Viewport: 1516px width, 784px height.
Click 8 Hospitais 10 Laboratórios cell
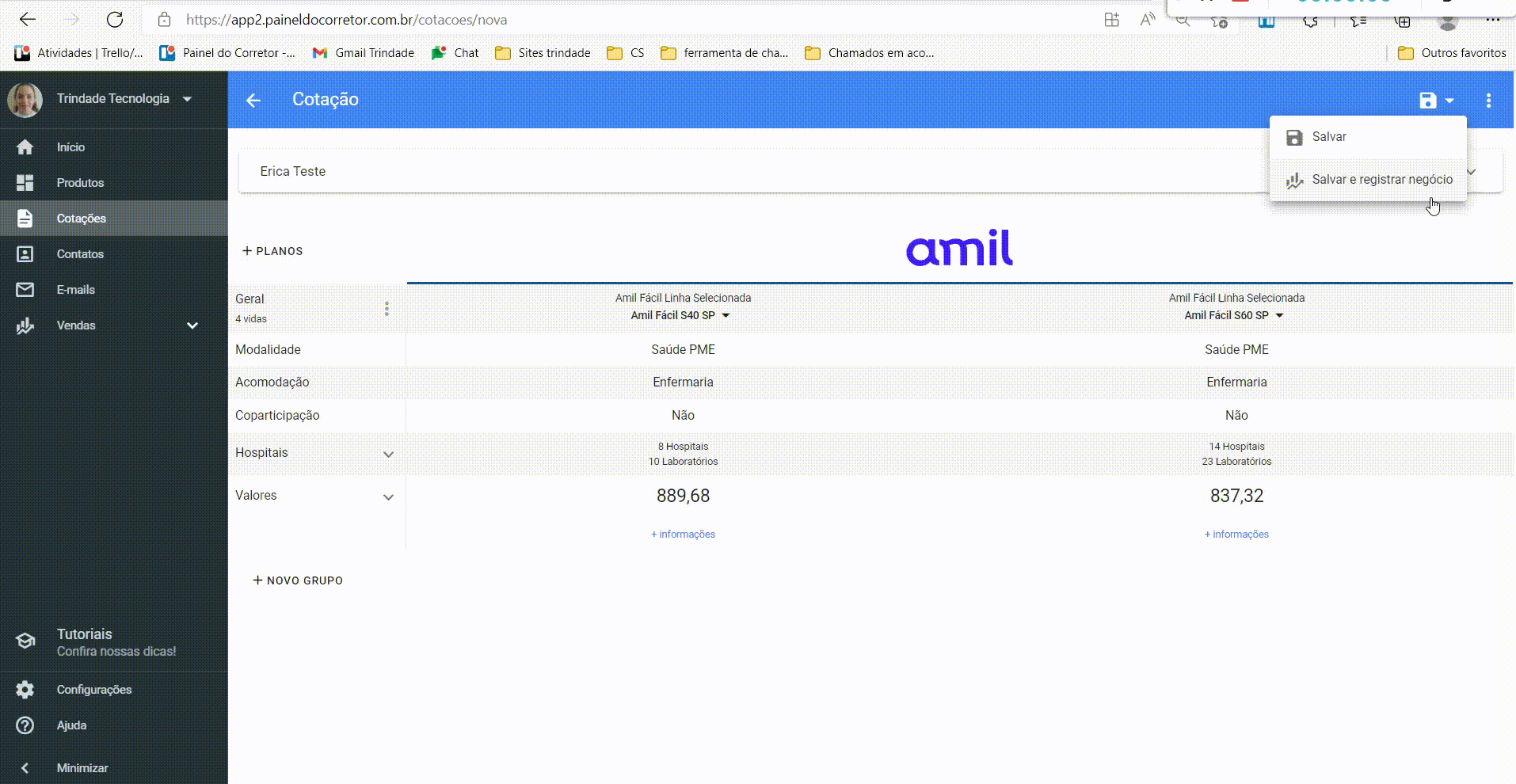[x=683, y=454]
